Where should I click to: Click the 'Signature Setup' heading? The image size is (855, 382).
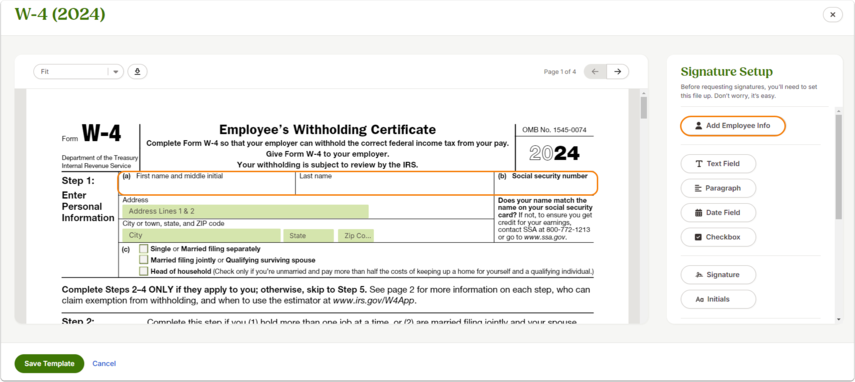pos(726,72)
